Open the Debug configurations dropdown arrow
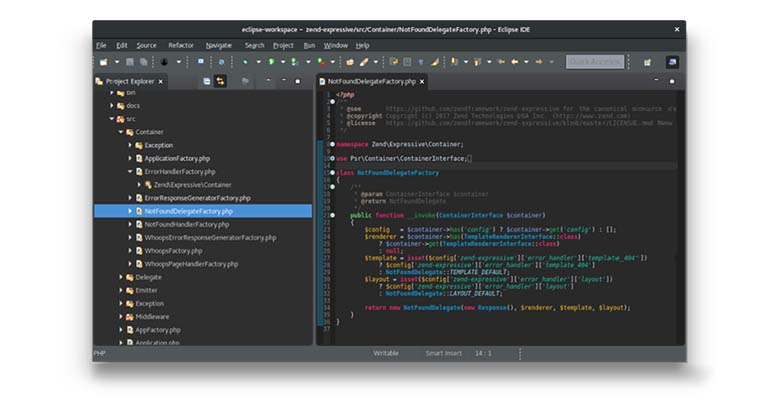The height and width of the screenshot is (403, 768). pyautogui.click(x=259, y=62)
